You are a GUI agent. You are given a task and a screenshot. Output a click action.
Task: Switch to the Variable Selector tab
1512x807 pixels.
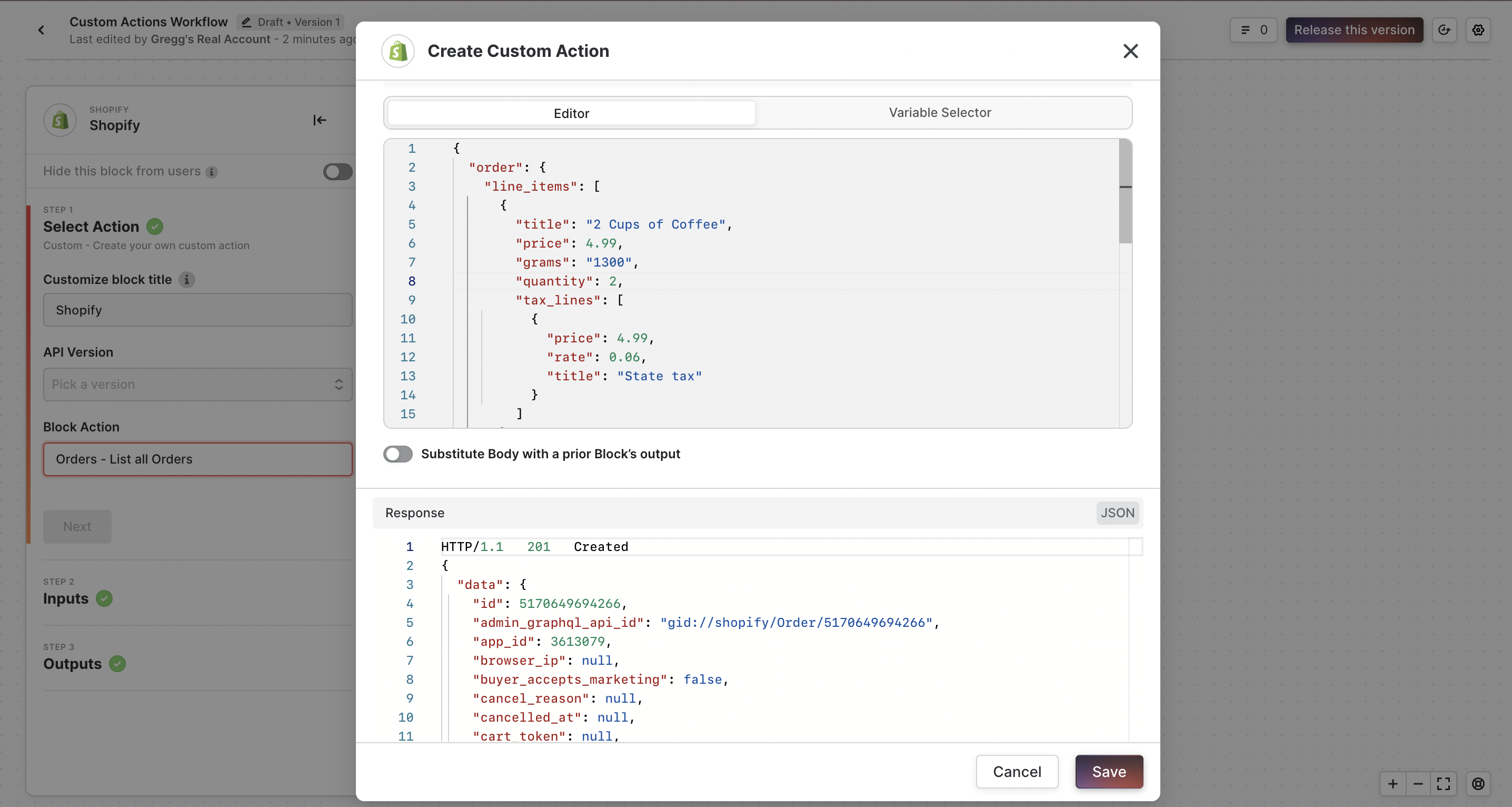[939, 113]
